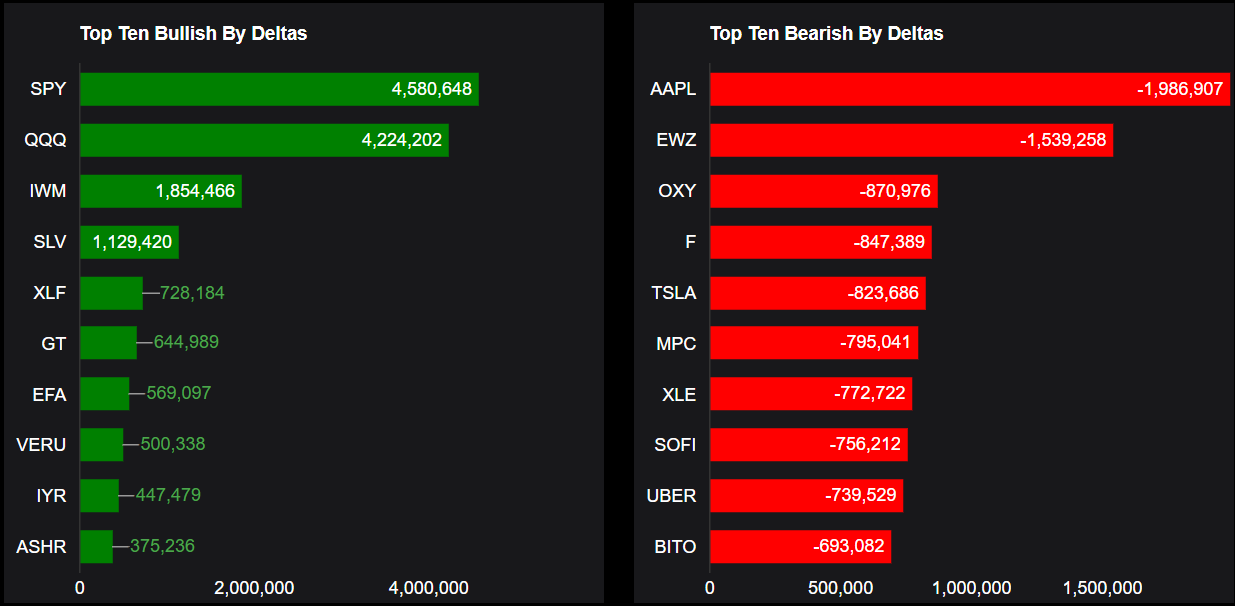Select the SOFI red bar

point(808,444)
